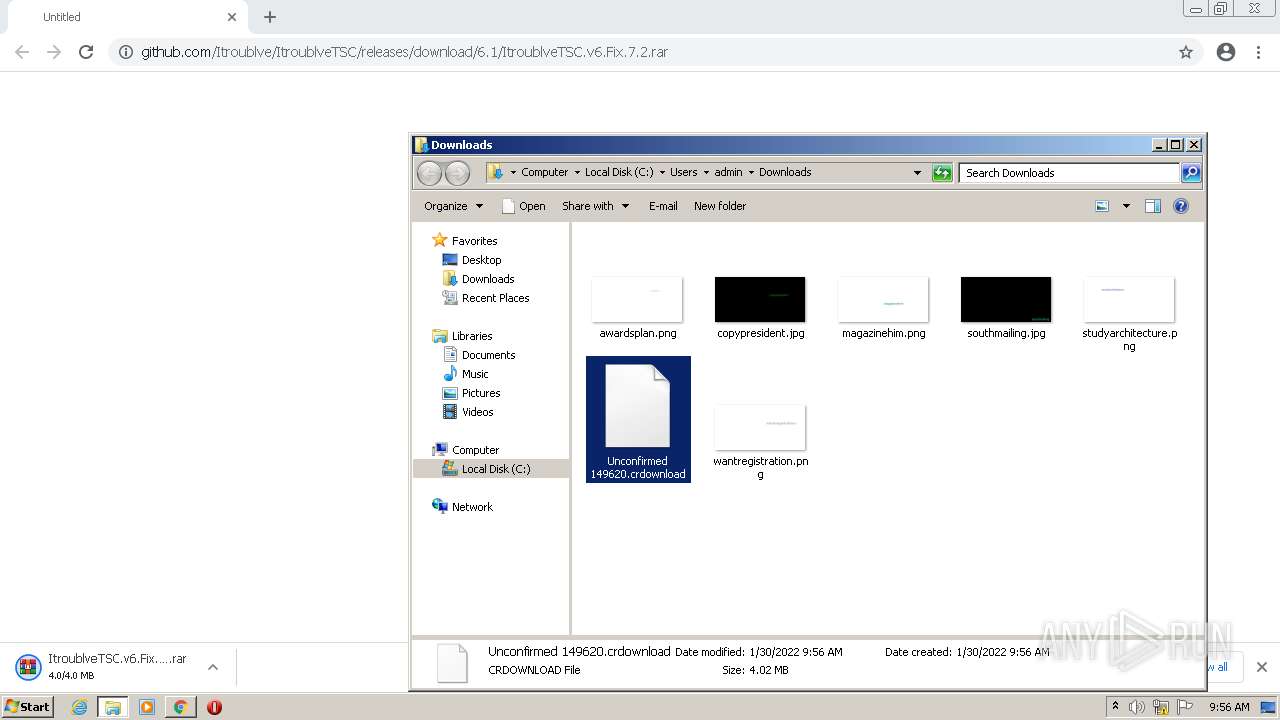The height and width of the screenshot is (720, 1280).
Task: Click the Open toolbar button
Action: pyautogui.click(x=523, y=206)
